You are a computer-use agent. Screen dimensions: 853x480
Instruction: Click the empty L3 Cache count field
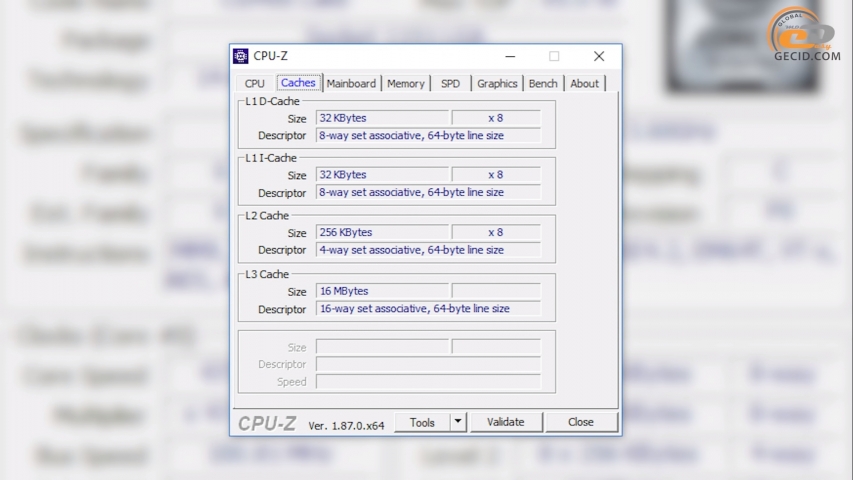pyautogui.click(x=496, y=291)
